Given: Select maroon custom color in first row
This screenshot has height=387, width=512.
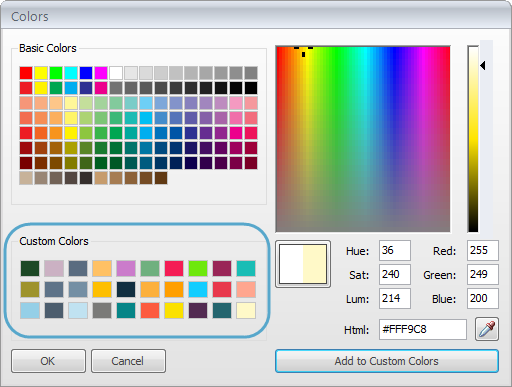Looking at the screenshot, I should [x=222, y=268].
